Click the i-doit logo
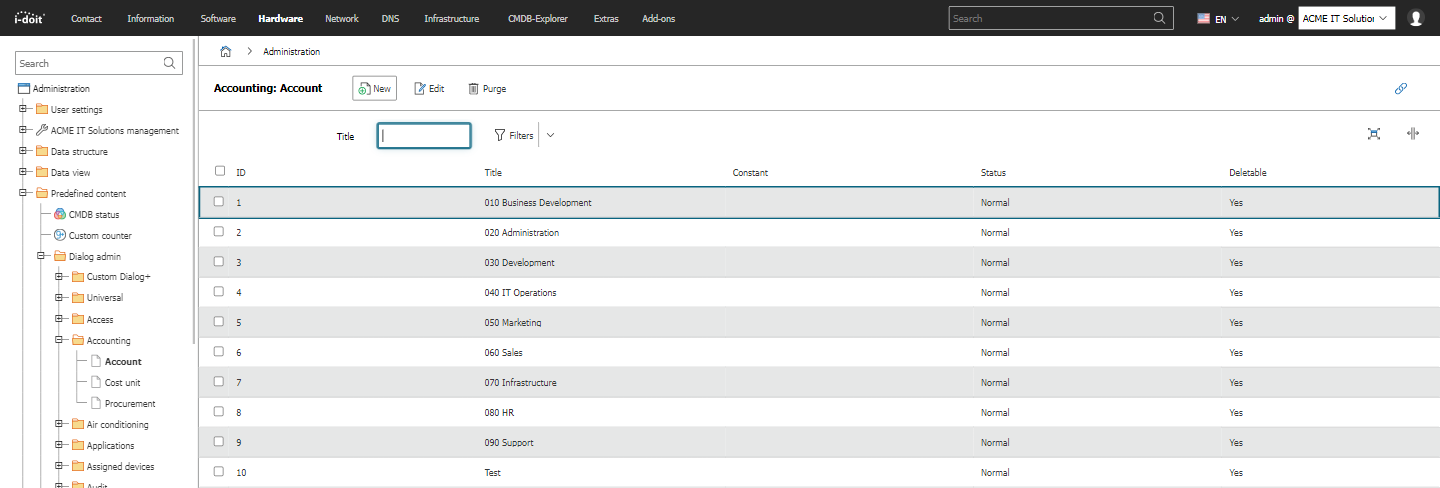Image resolution: width=1440 pixels, height=488 pixels. tap(29, 18)
